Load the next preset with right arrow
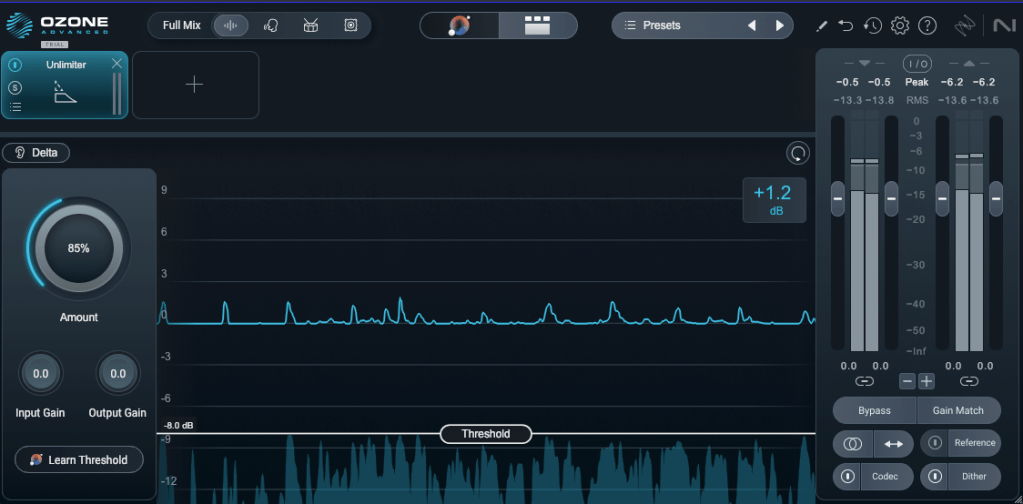 779,25
